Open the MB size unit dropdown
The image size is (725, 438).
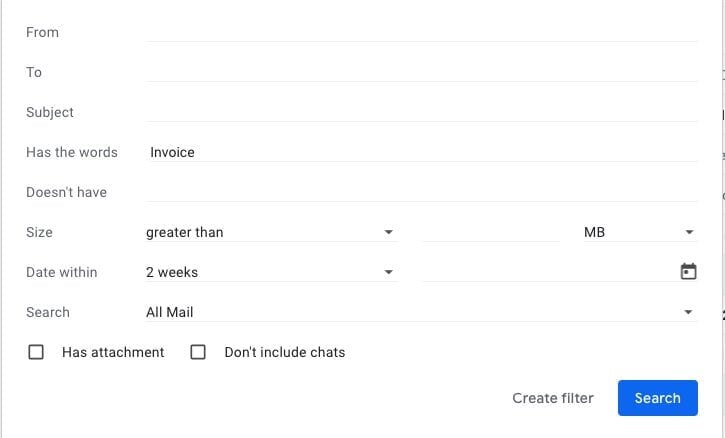[640, 232]
